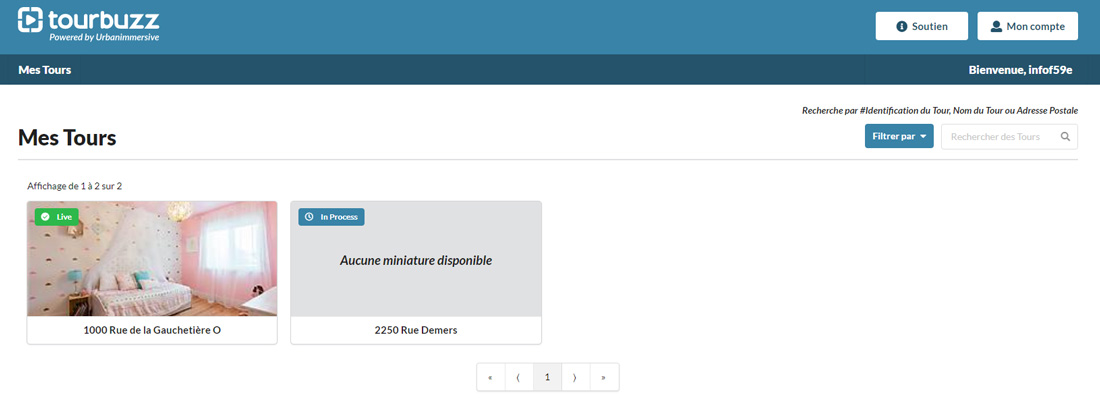
Task: Go to next page arrow
Action: point(576,377)
